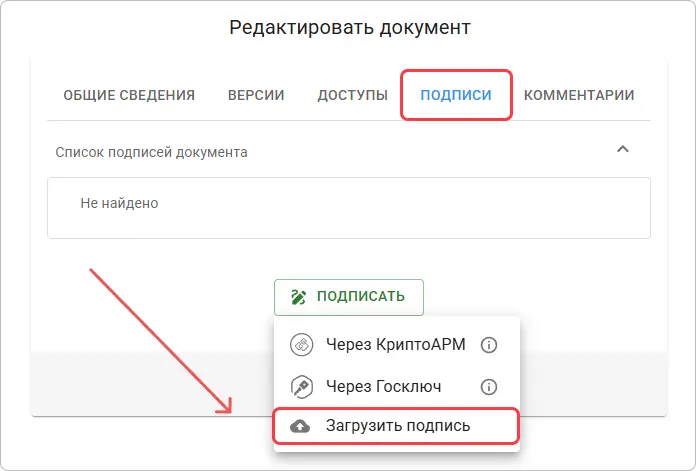
Task: Select Загрузить подпись menu item
Action: (397, 426)
